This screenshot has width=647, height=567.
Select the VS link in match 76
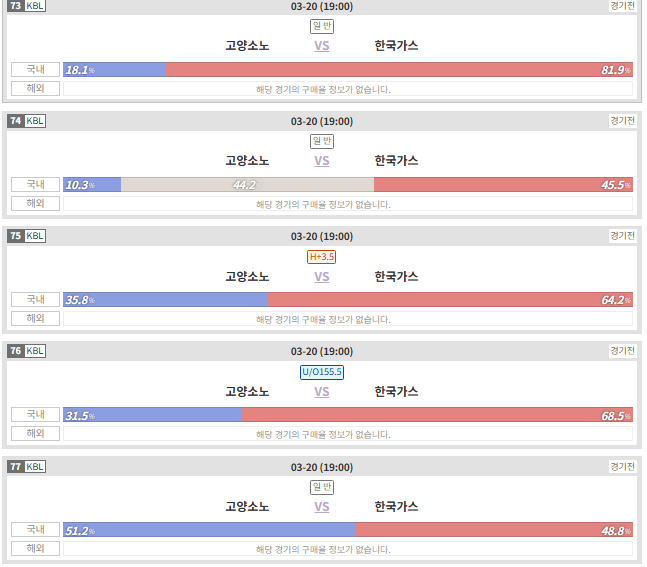(x=321, y=392)
